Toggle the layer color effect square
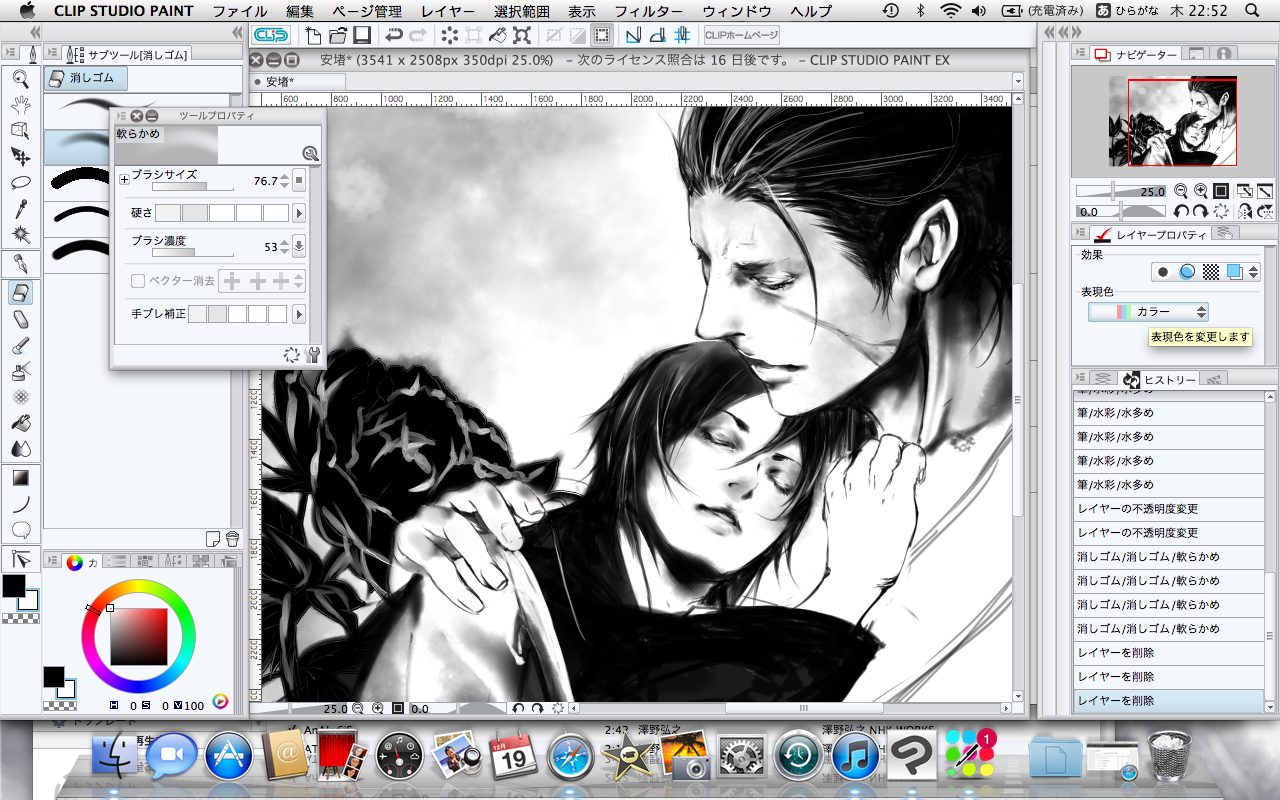This screenshot has width=1280, height=800. (x=1235, y=272)
